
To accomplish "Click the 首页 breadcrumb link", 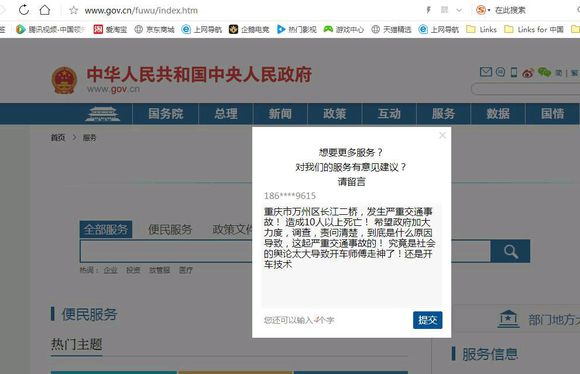I will pos(58,138).
